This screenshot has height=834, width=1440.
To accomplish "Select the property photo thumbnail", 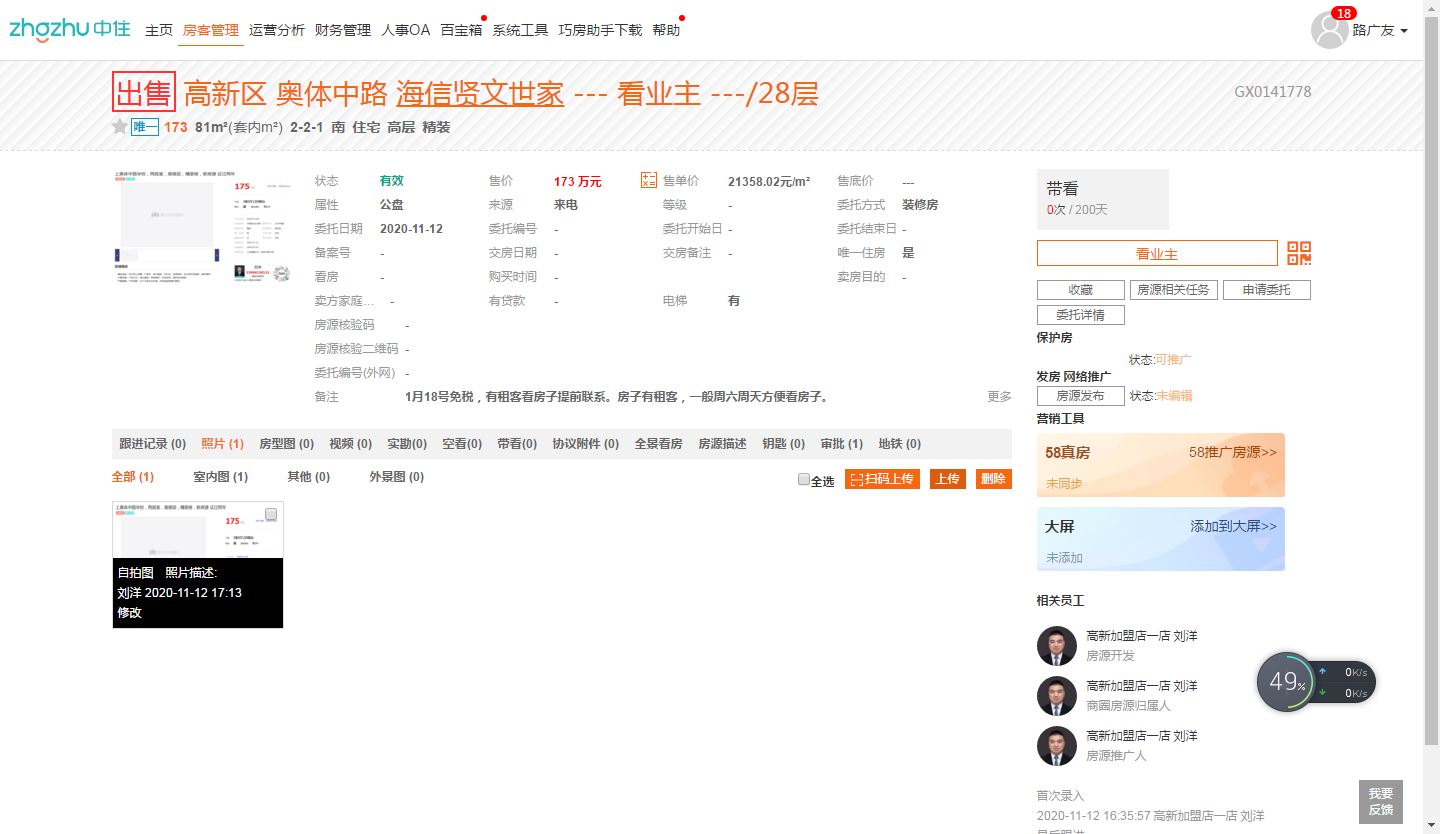I will click(x=197, y=530).
